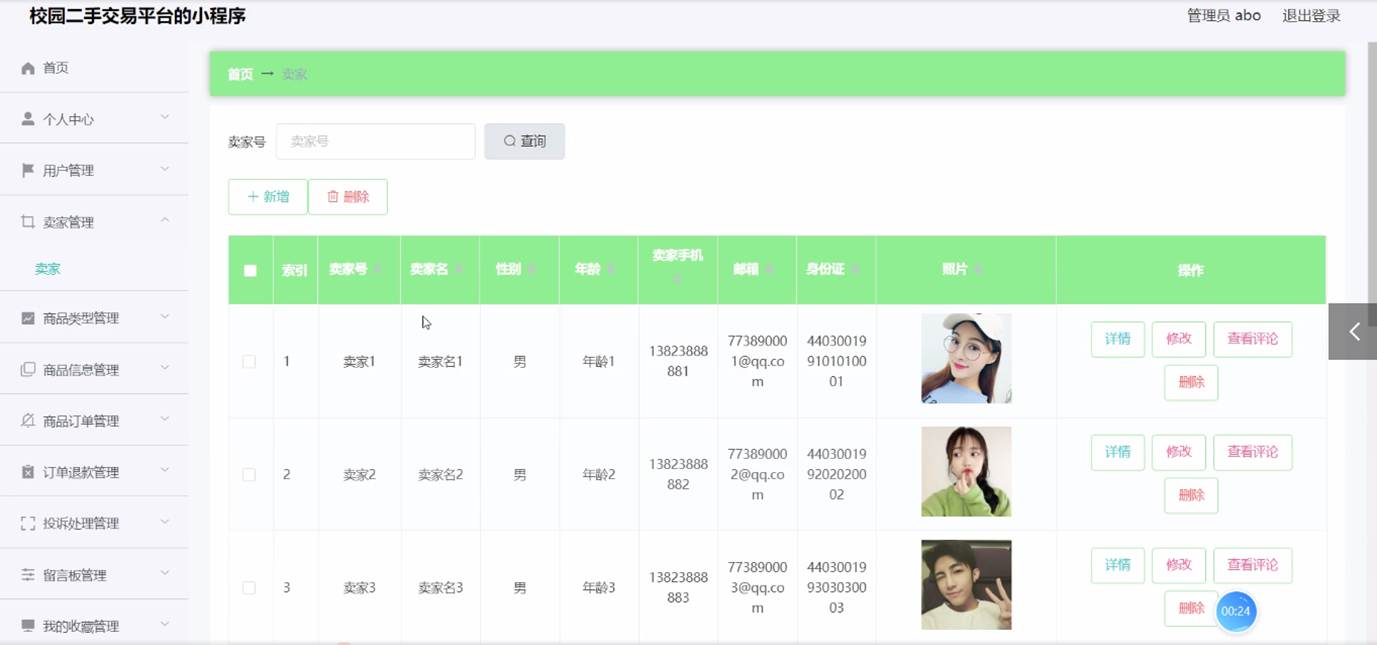Click 查看评论 for row 卖家1
The height and width of the screenshot is (645, 1377).
click(1253, 339)
